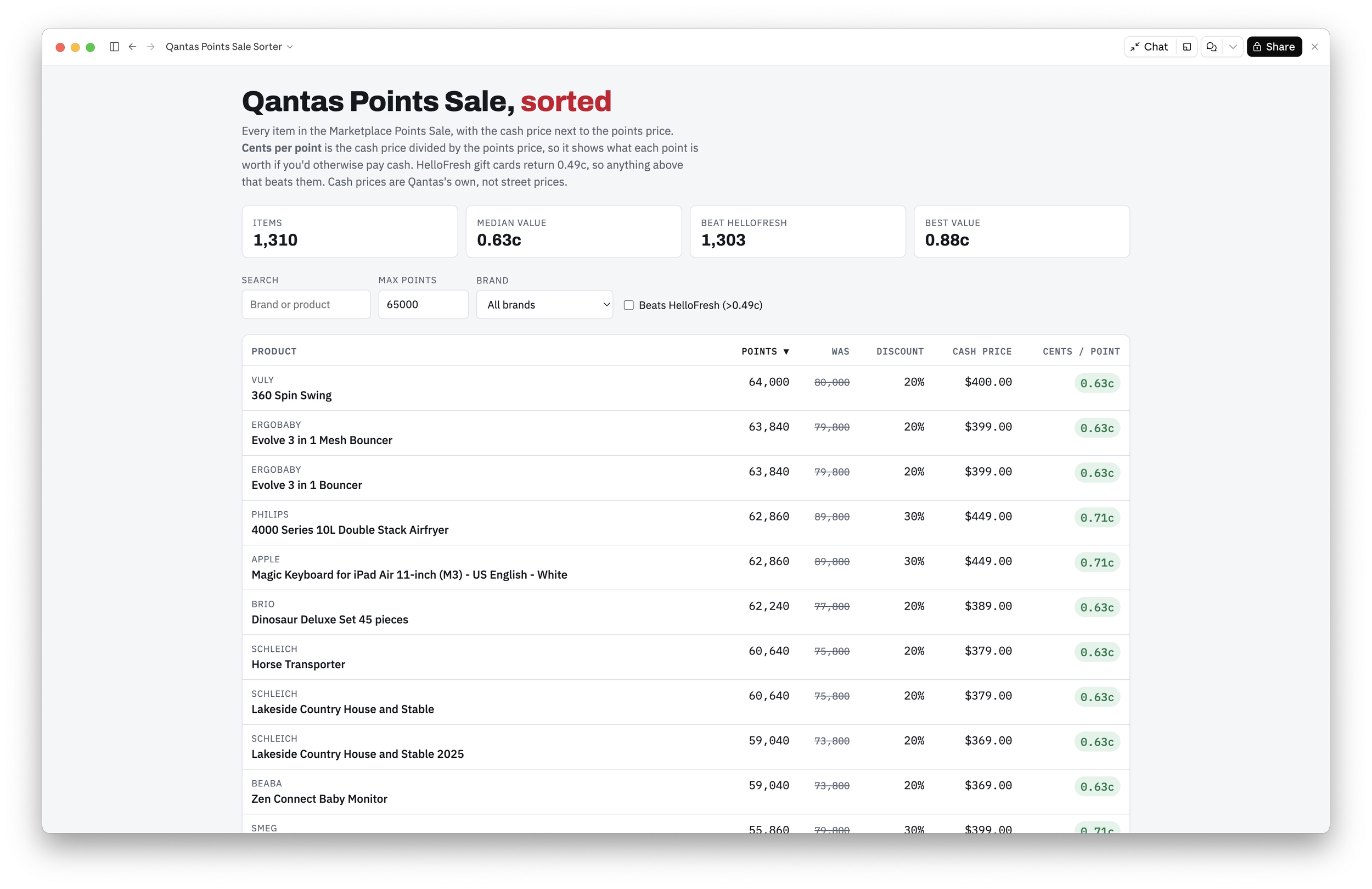
Task: Go forward with the right arrow
Action: [150, 47]
